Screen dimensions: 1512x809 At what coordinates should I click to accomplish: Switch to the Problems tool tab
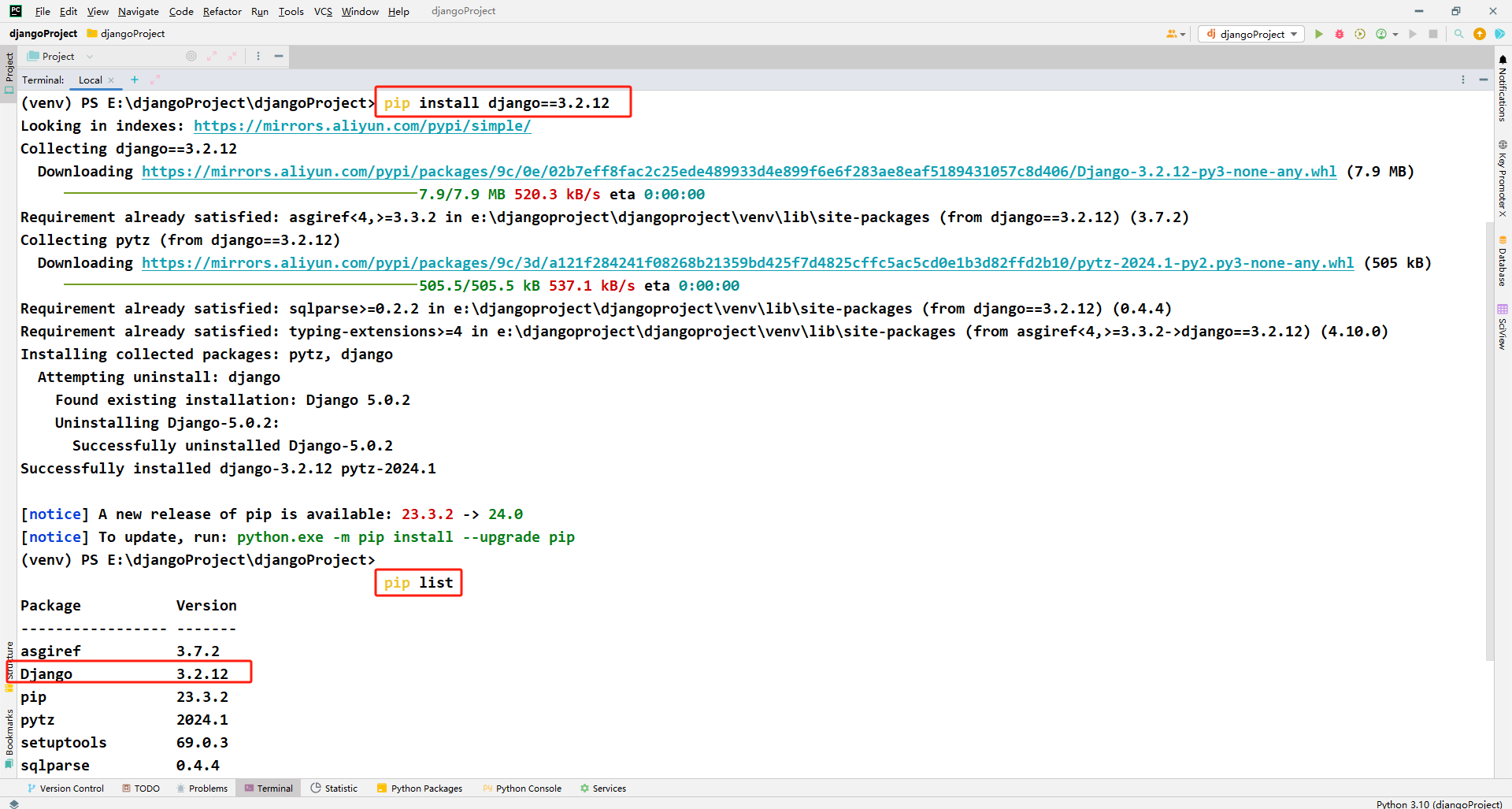coord(202,788)
